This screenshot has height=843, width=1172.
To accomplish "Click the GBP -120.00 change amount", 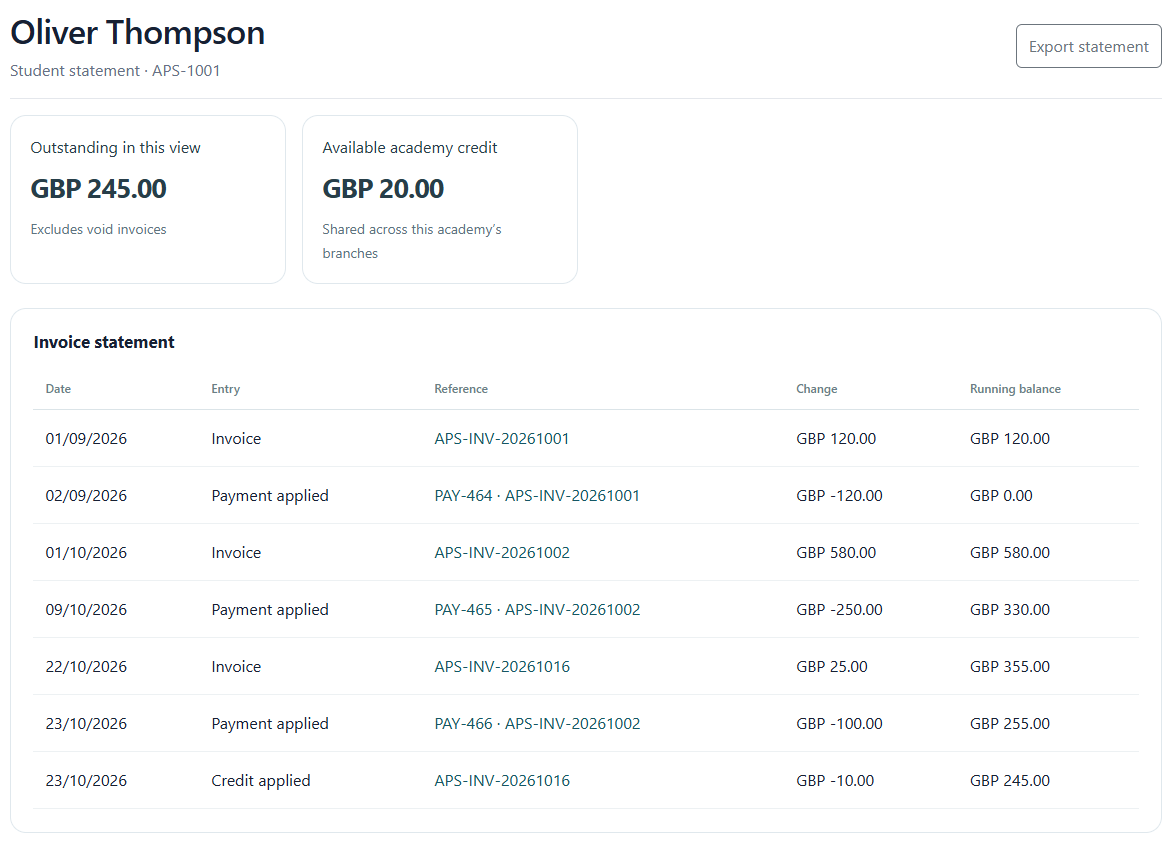I will point(839,495).
